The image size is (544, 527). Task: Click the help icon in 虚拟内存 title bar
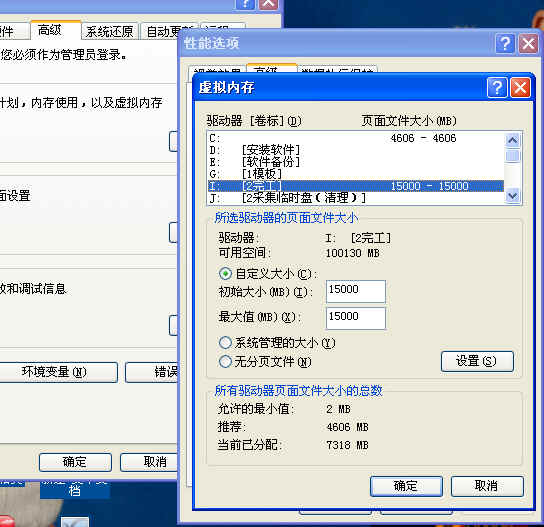tap(497, 87)
